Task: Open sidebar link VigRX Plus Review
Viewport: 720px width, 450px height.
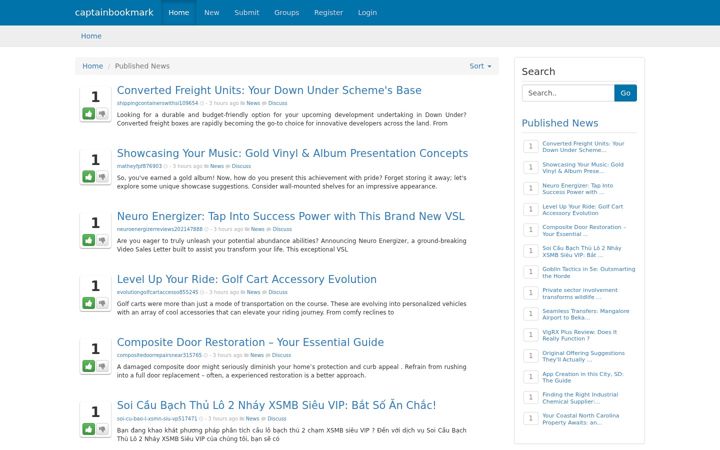Action: [579, 335]
